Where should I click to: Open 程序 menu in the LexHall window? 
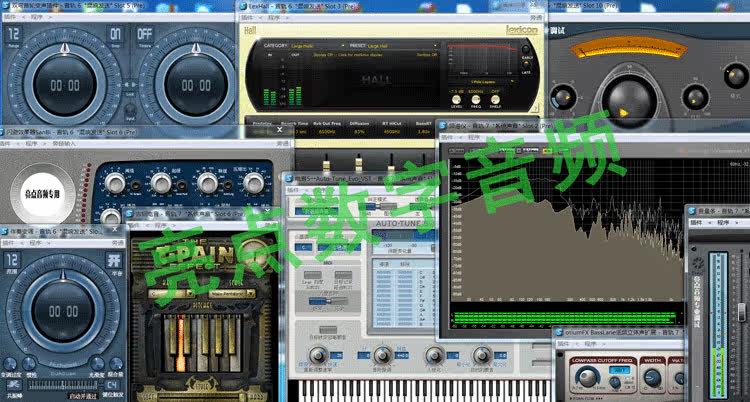[x=273, y=18]
